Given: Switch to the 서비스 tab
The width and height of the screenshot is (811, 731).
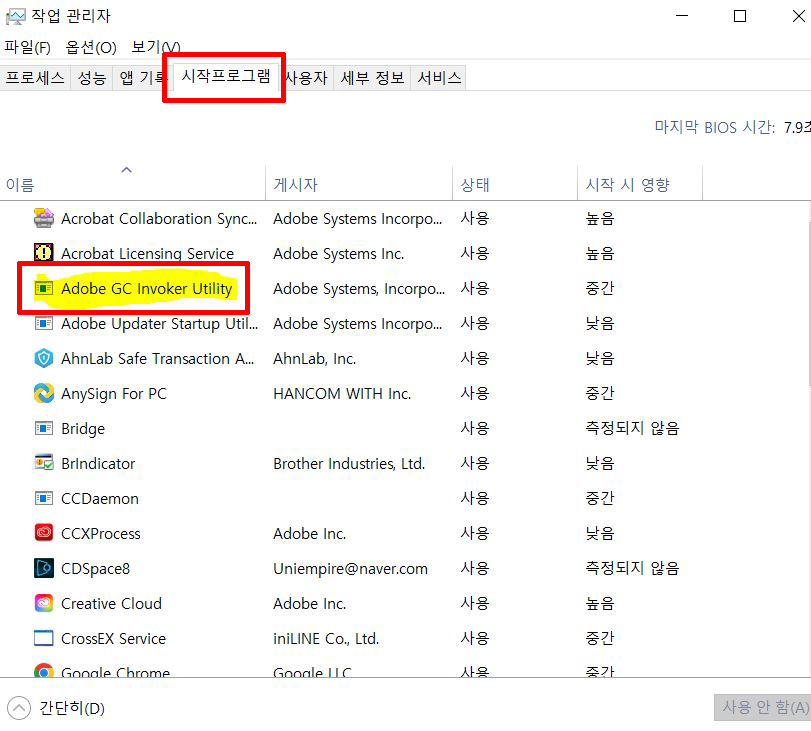Looking at the screenshot, I should 439,78.
